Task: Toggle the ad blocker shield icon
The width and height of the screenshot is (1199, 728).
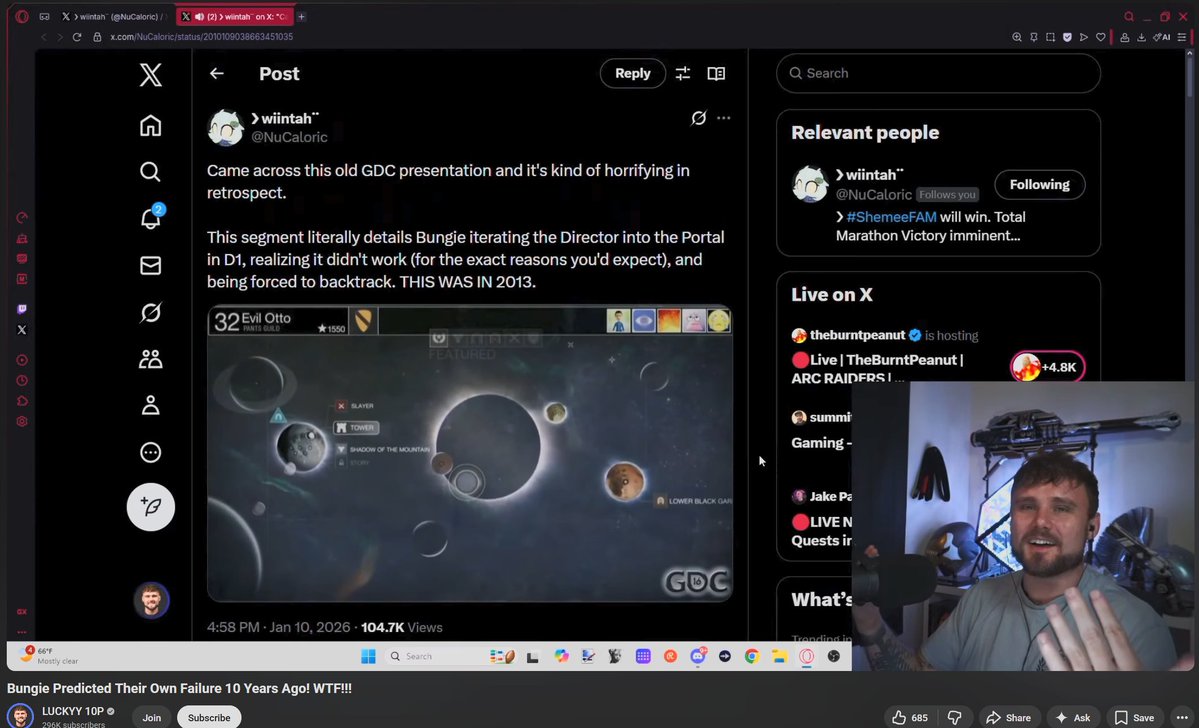Action: pyautogui.click(x=1067, y=37)
